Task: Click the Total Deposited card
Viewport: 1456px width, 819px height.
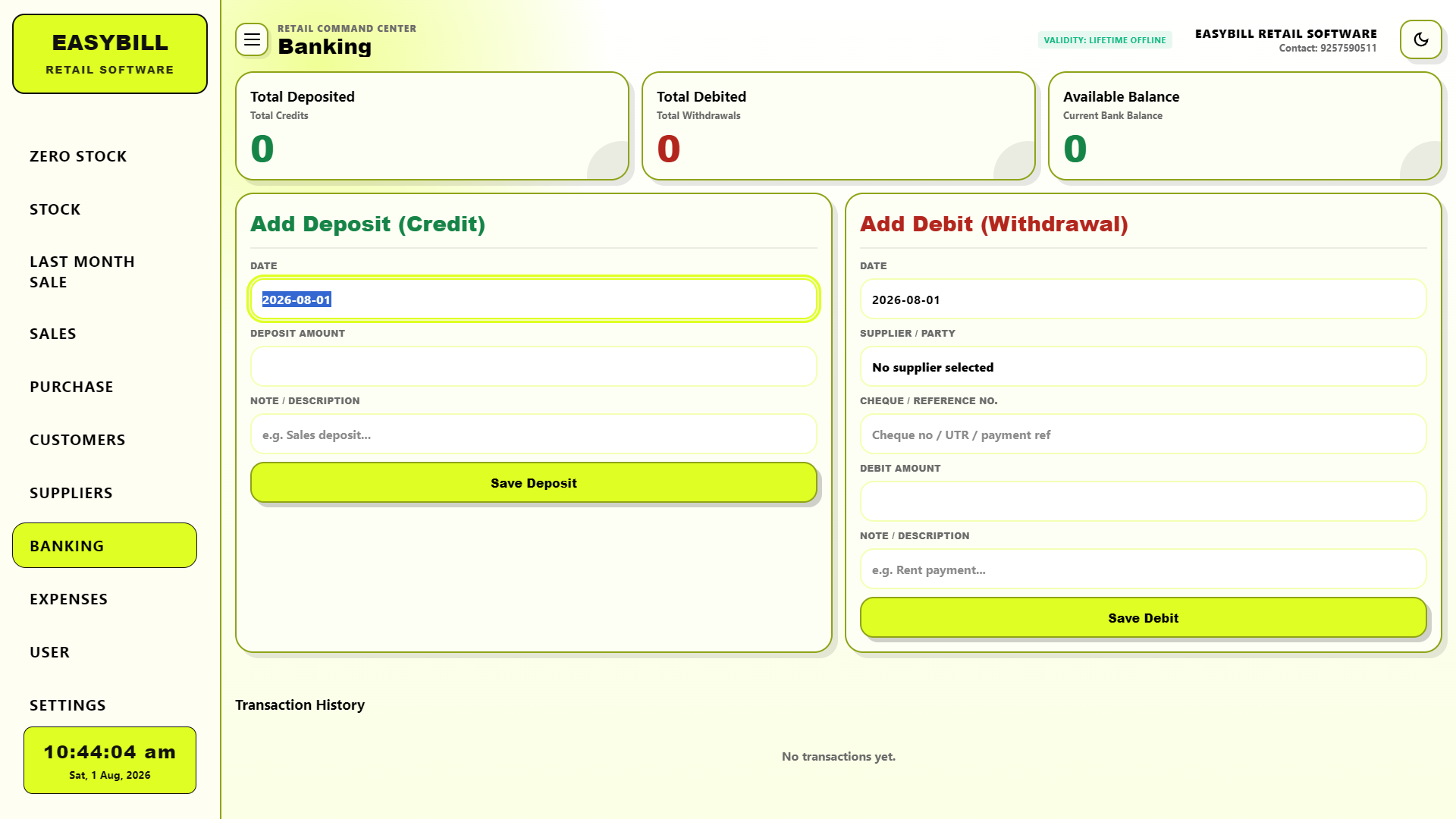Action: pos(432,126)
